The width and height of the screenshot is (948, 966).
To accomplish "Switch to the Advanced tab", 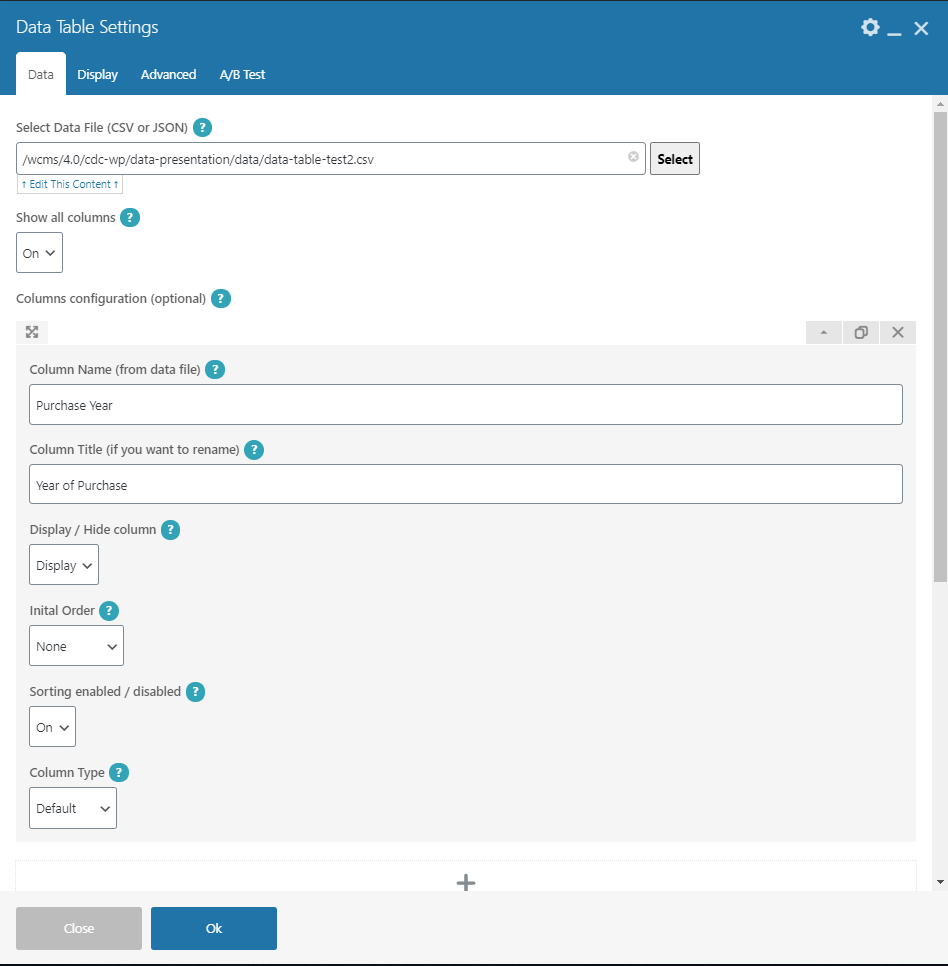I will pos(168,75).
